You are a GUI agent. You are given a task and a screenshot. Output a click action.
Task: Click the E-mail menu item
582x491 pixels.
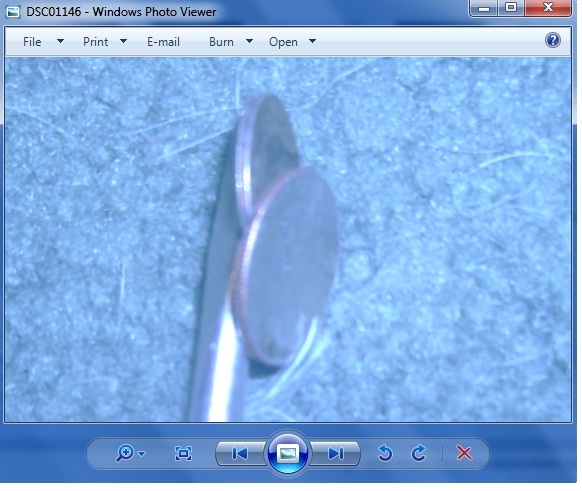163,42
